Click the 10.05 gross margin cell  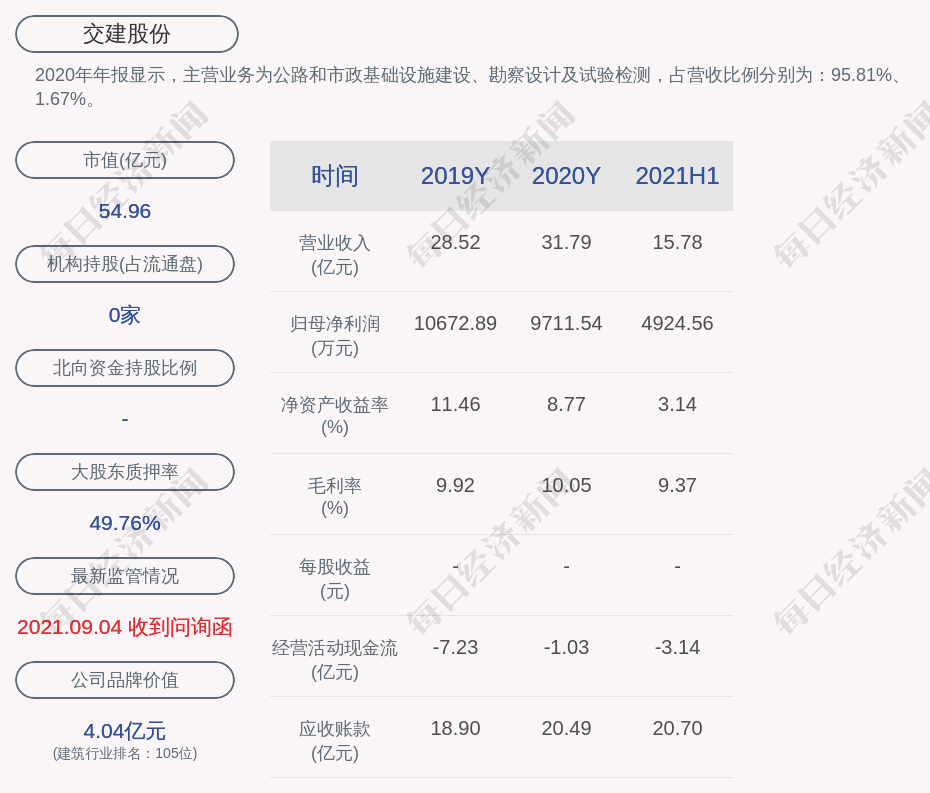[x=566, y=485]
